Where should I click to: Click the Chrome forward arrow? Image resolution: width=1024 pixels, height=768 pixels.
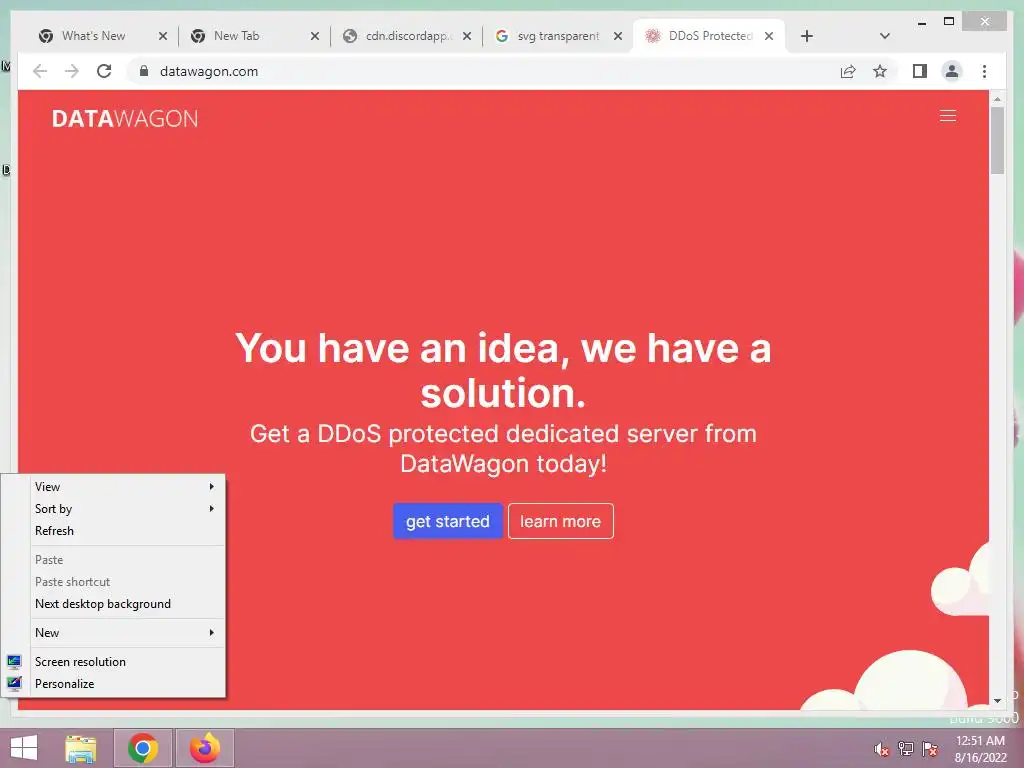point(72,71)
